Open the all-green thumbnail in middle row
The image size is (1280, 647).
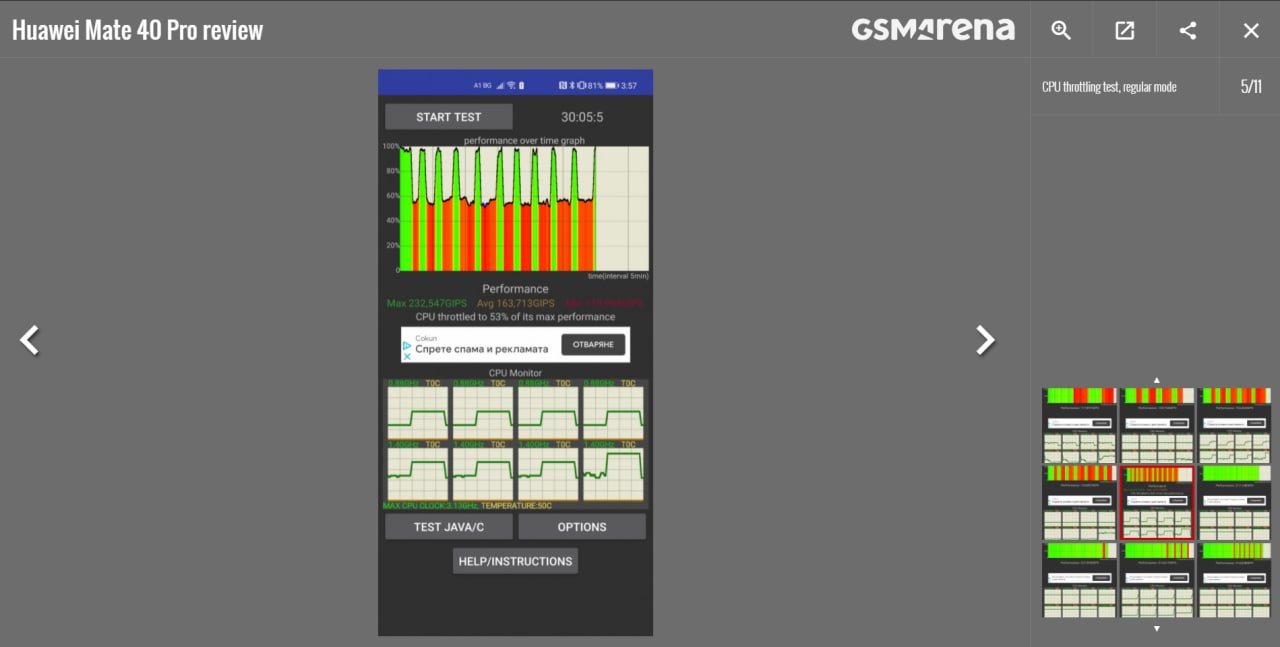click(1235, 503)
